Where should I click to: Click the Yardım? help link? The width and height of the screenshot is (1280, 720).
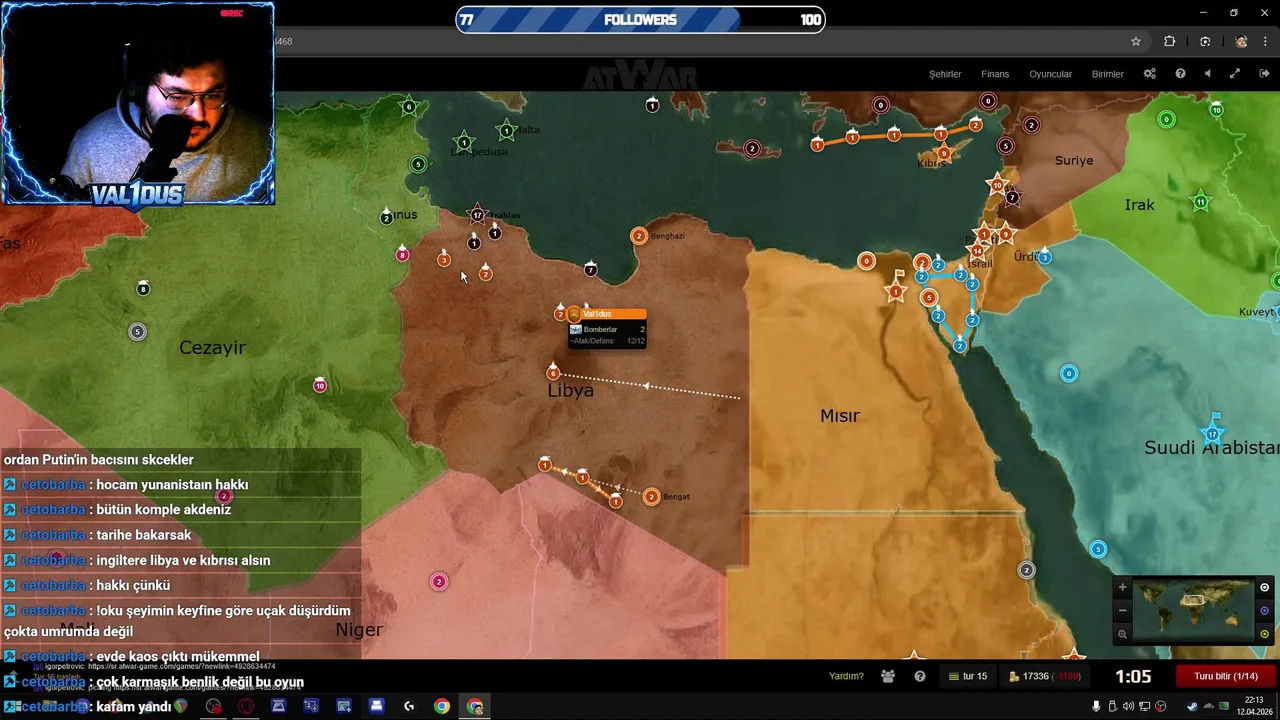[846, 676]
